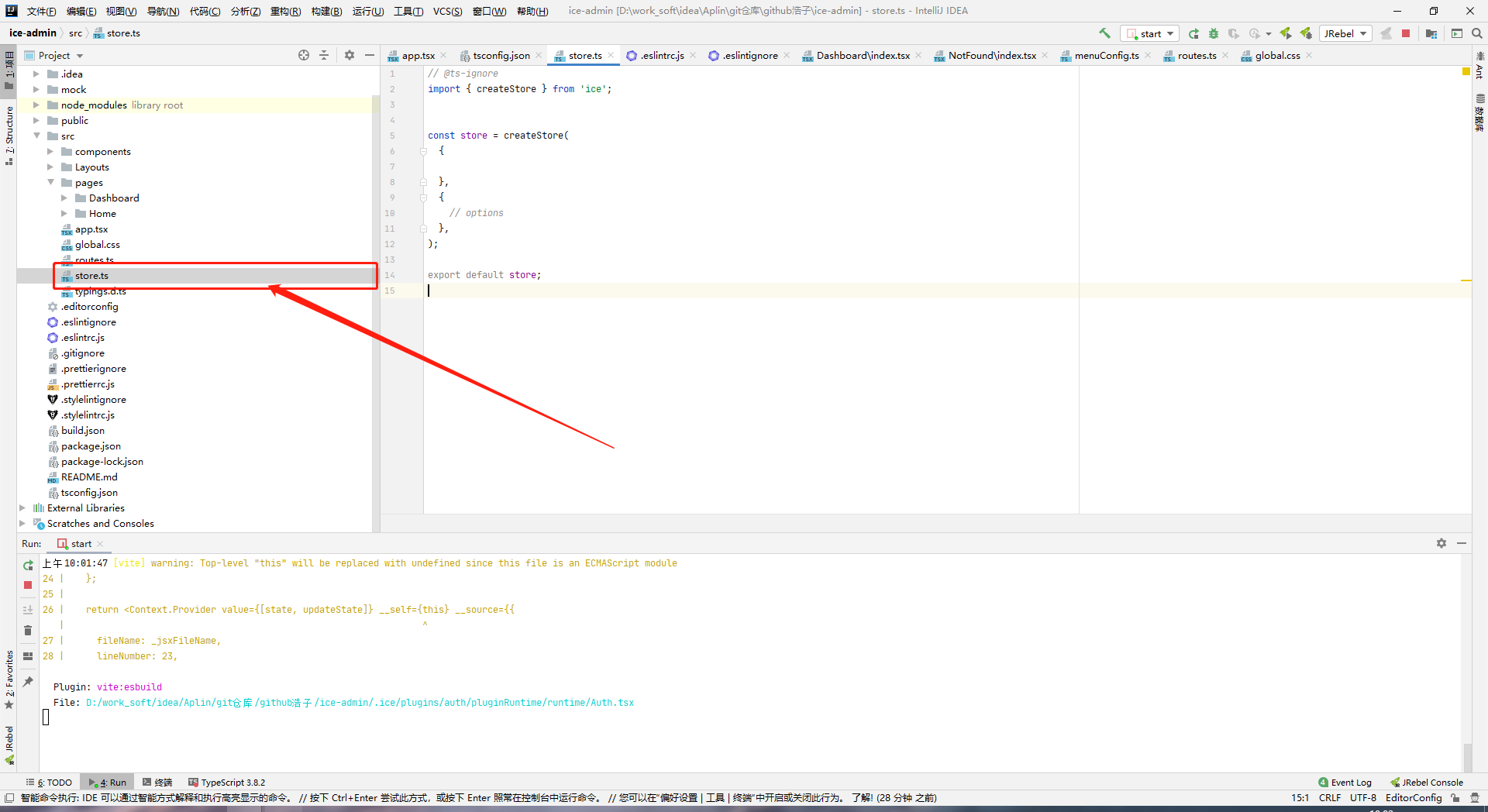This screenshot has width=1488, height=812.
Task: Rerun the 'start' configuration from top toolbar
Action: [1193, 33]
